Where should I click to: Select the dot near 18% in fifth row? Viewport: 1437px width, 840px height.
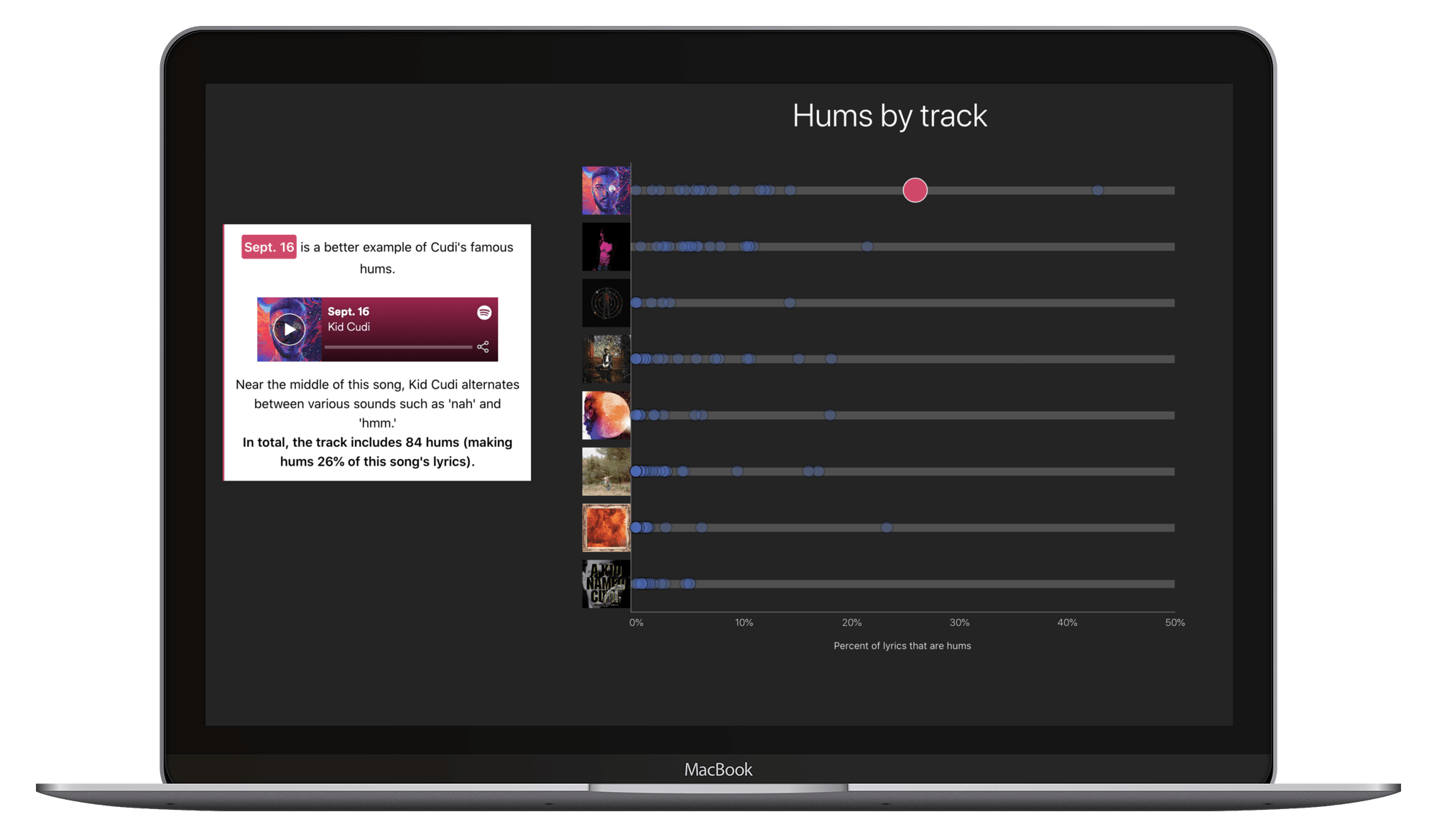(830, 415)
